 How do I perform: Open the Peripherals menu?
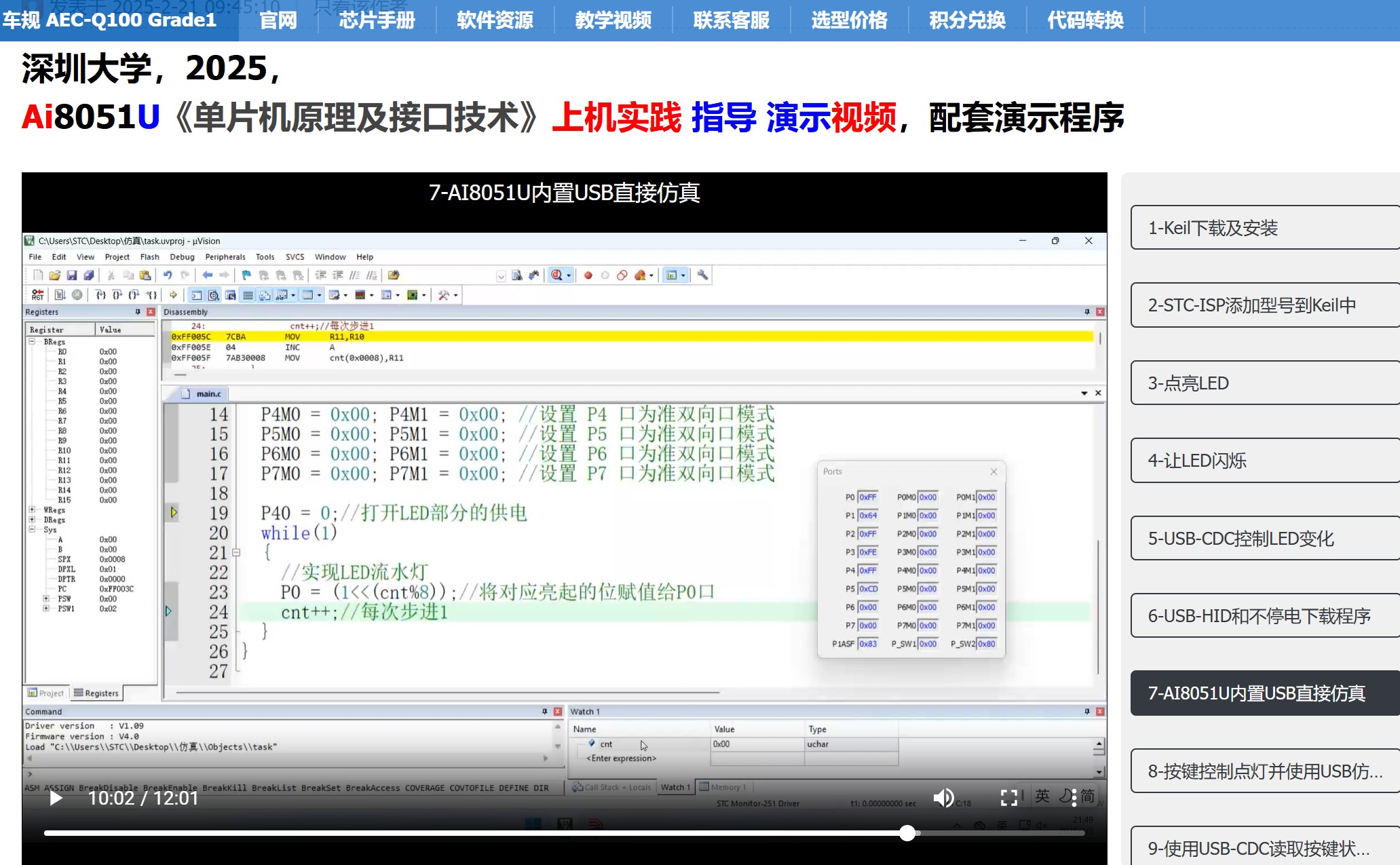[225, 257]
